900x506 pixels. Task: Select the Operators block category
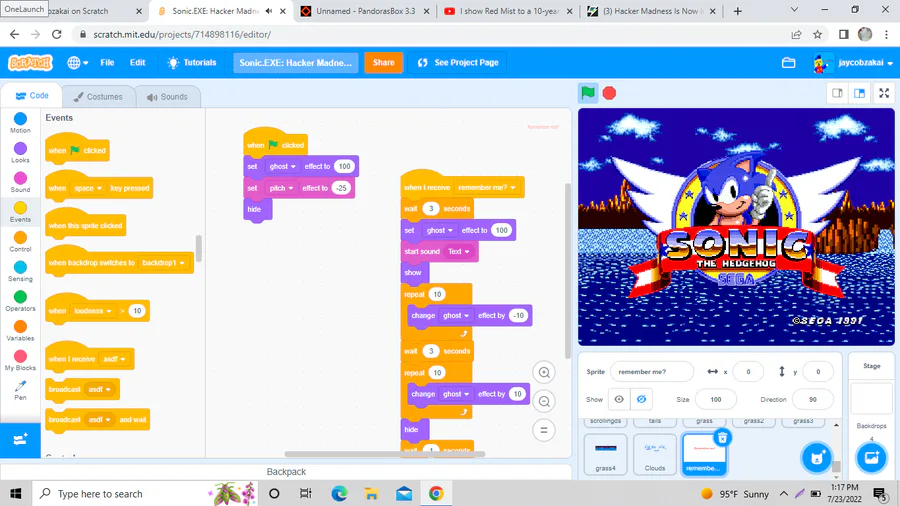[x=20, y=301]
